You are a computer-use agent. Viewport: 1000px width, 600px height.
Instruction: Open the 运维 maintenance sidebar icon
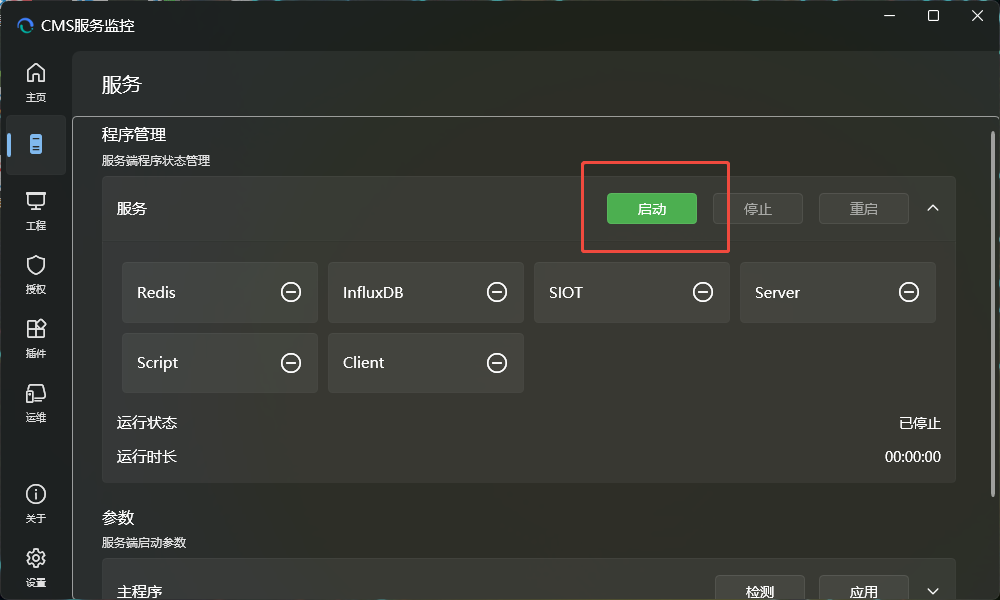tap(36, 402)
